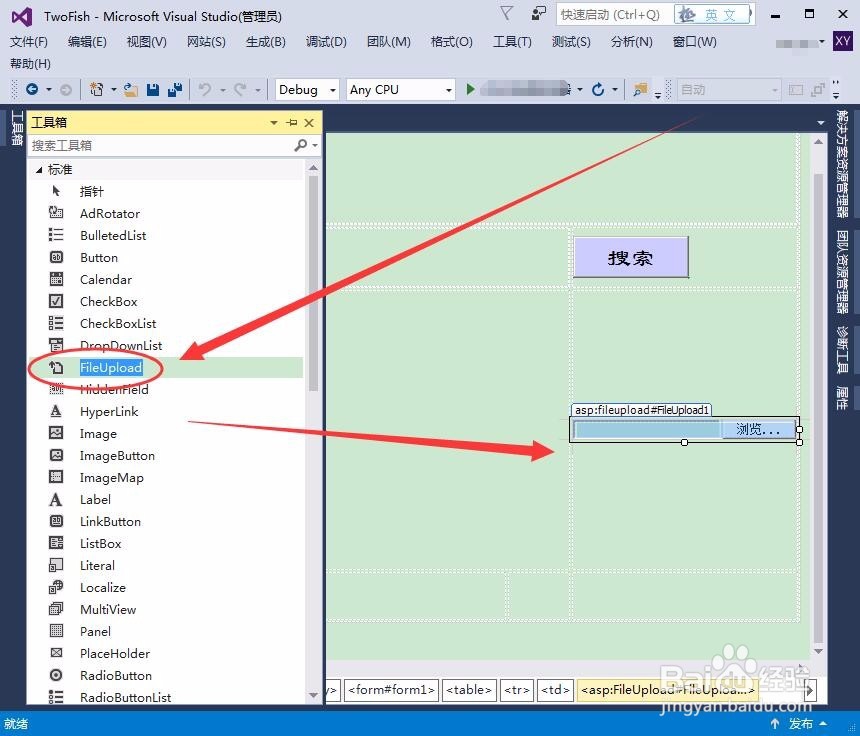Click inside the 搜索工具箱 search field
The height and width of the screenshot is (736, 860).
point(160,145)
